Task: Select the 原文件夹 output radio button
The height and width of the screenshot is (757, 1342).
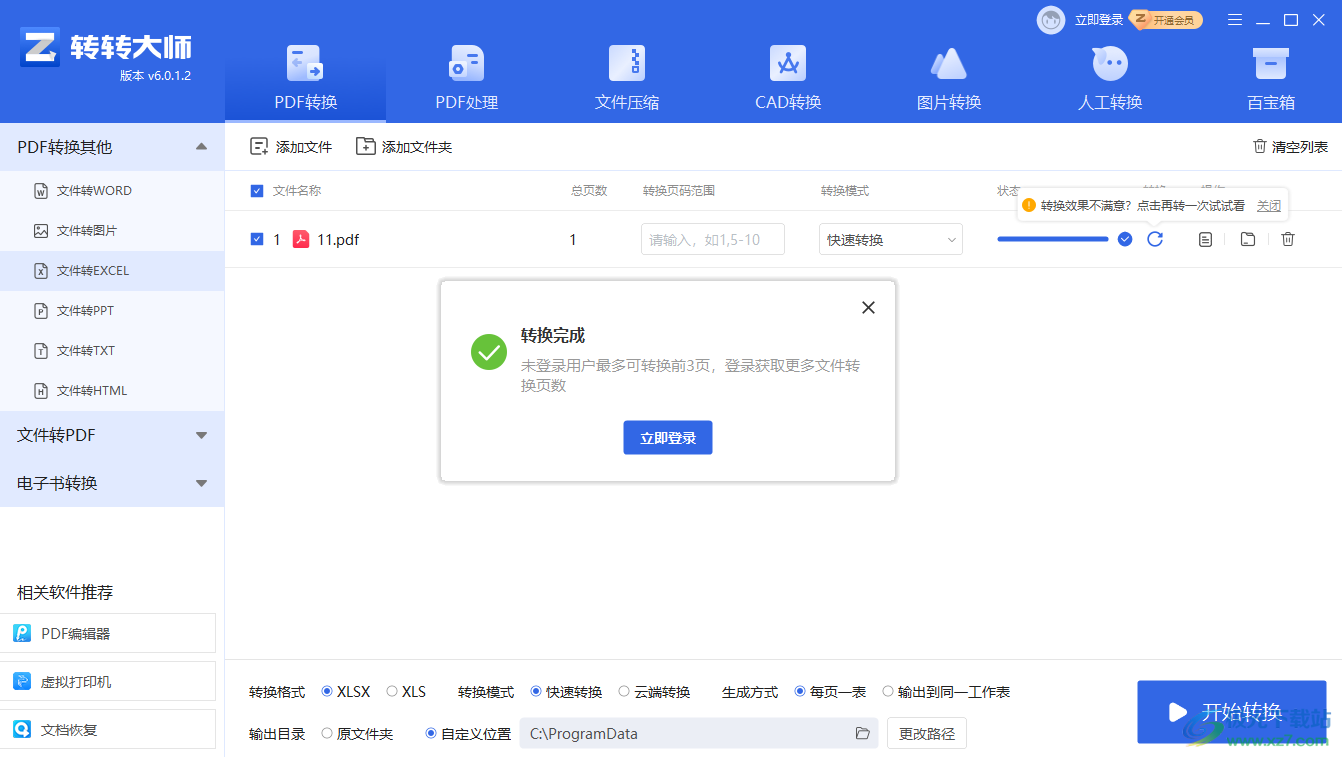Action: tap(327, 733)
